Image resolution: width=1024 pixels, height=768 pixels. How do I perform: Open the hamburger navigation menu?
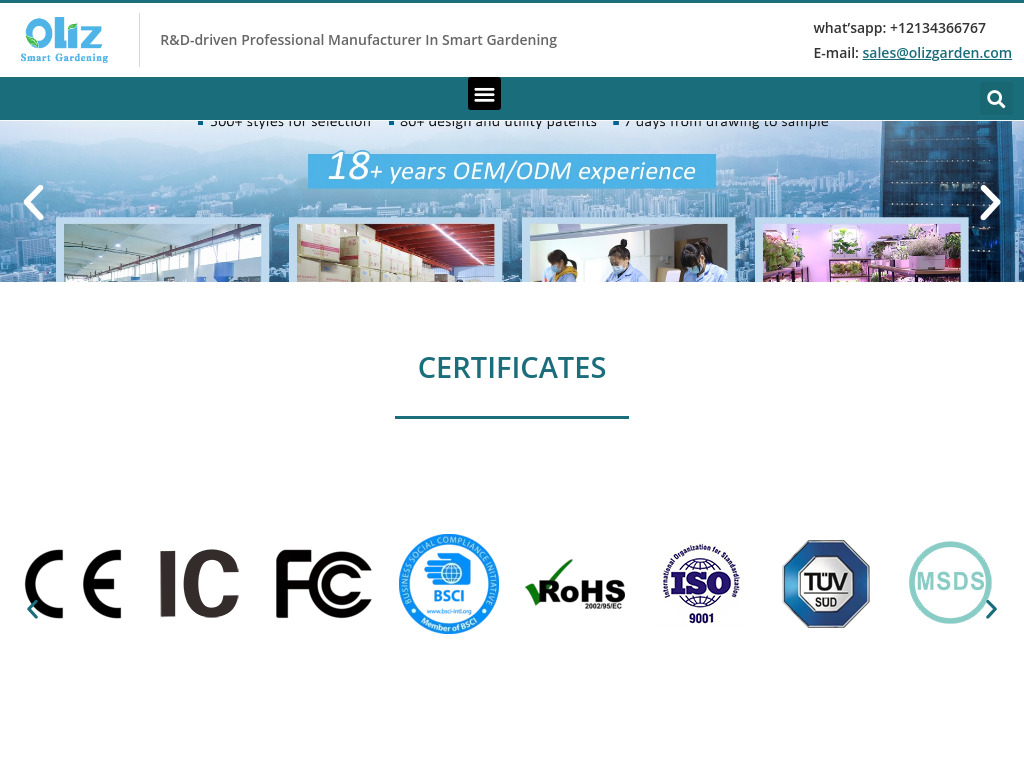[x=484, y=94]
